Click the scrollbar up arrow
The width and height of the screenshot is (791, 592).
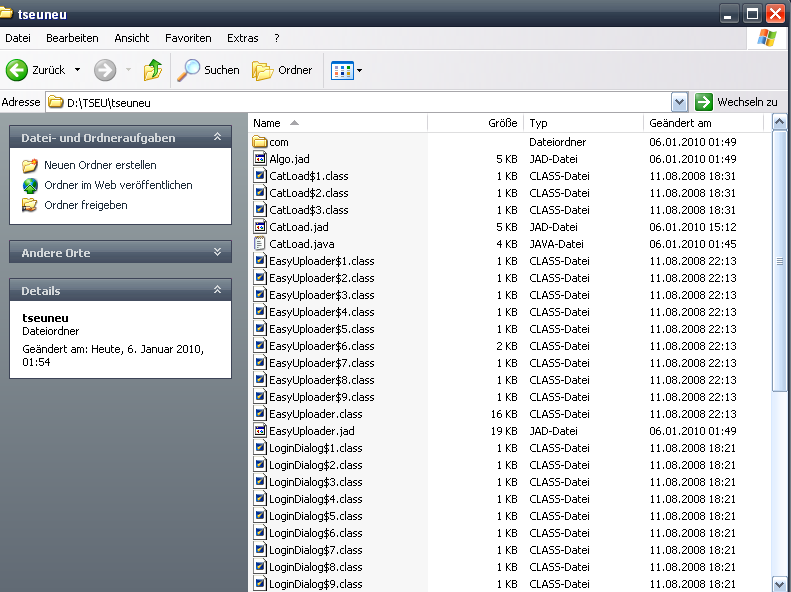(x=779, y=122)
